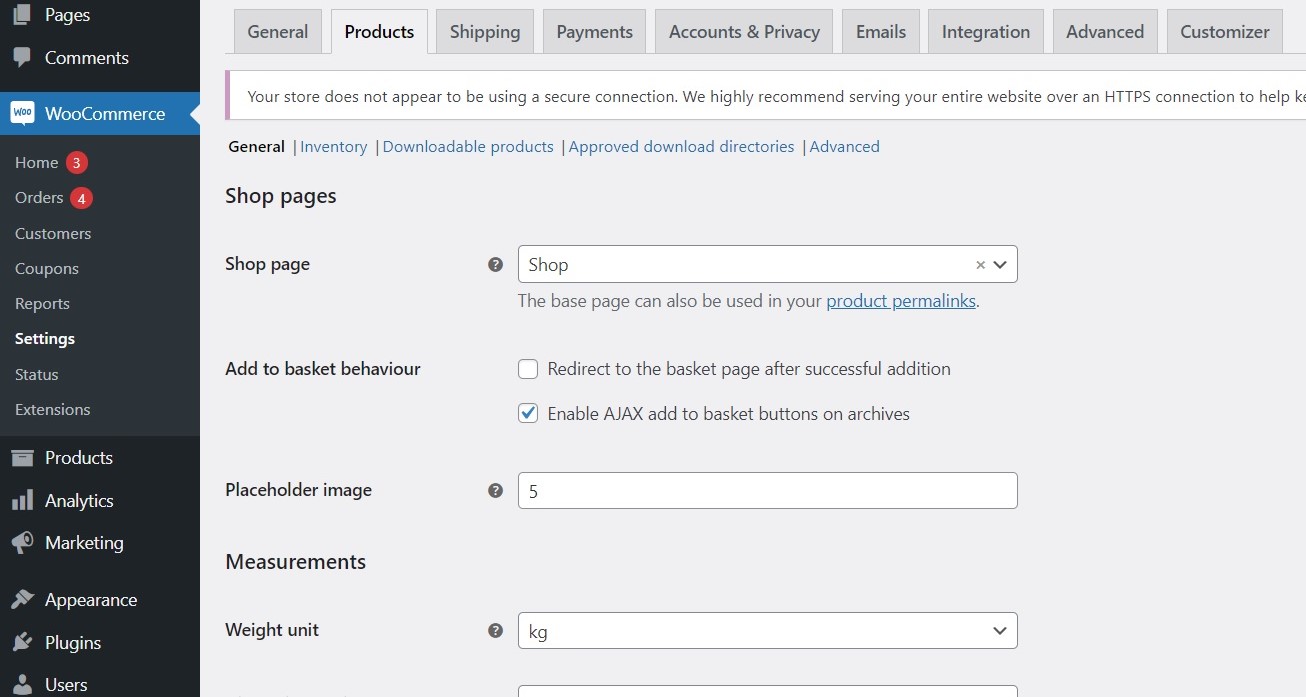
Task: Open the Shop page dropdown
Action: 767,264
